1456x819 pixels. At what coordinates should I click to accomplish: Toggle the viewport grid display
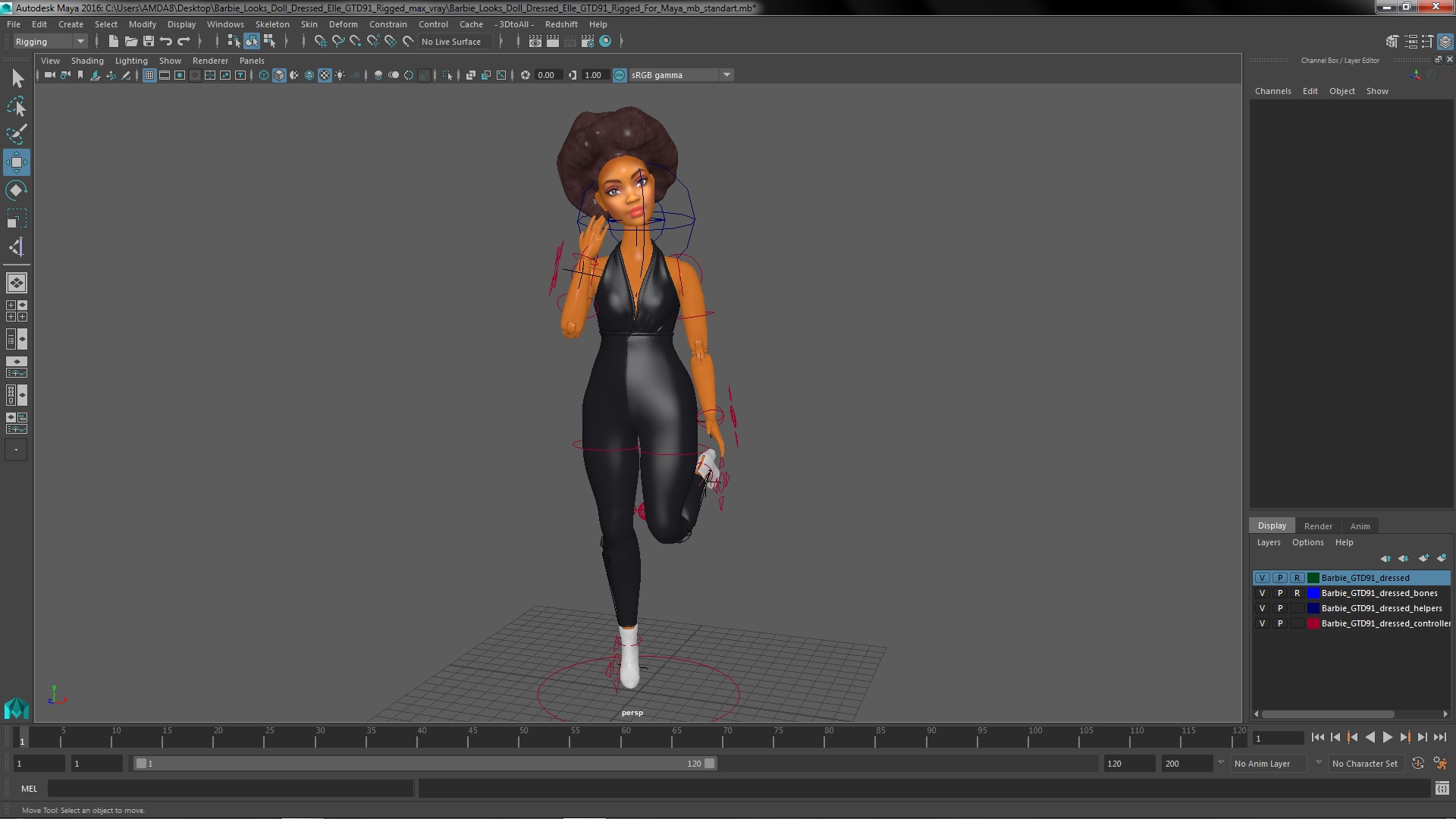tap(149, 75)
